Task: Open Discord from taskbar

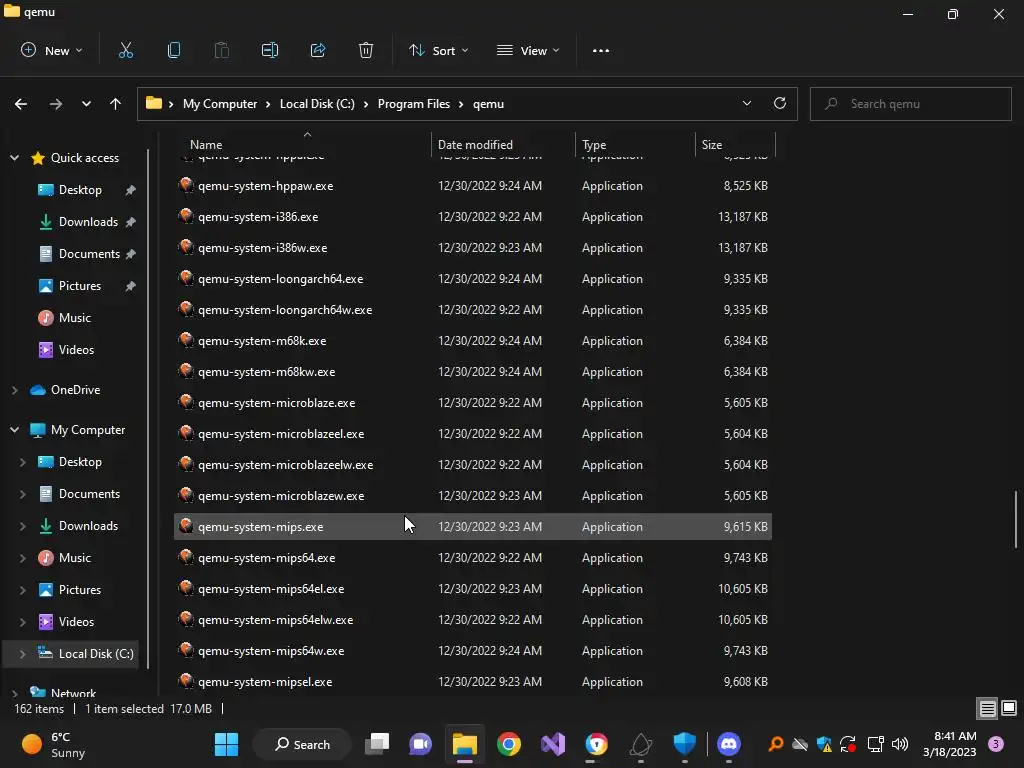Action: (729, 744)
